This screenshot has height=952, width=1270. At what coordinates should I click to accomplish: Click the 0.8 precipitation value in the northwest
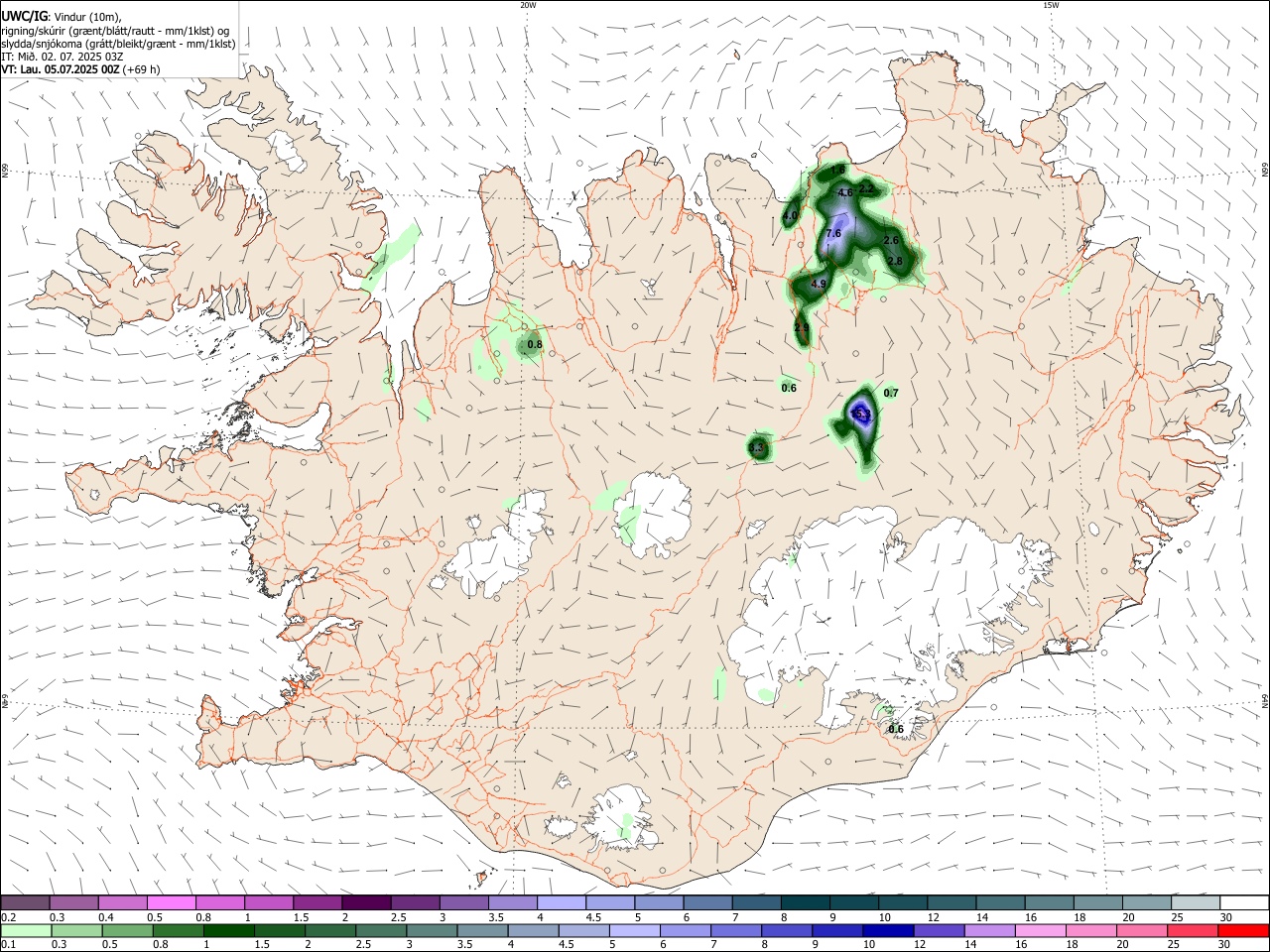pyautogui.click(x=535, y=345)
